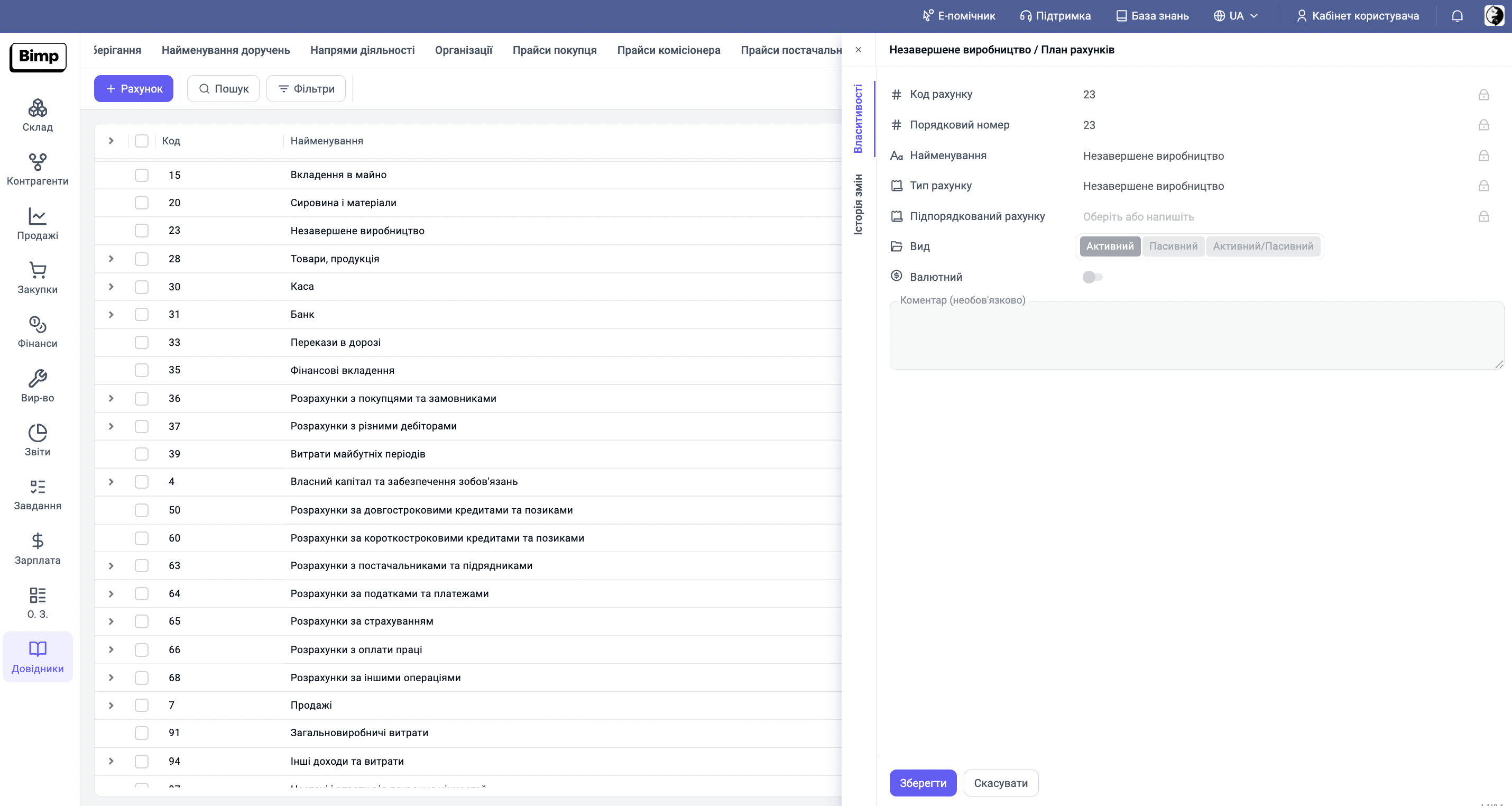The height and width of the screenshot is (806, 1512).
Task: Click lock icon next to Найменування field
Action: point(1483,155)
